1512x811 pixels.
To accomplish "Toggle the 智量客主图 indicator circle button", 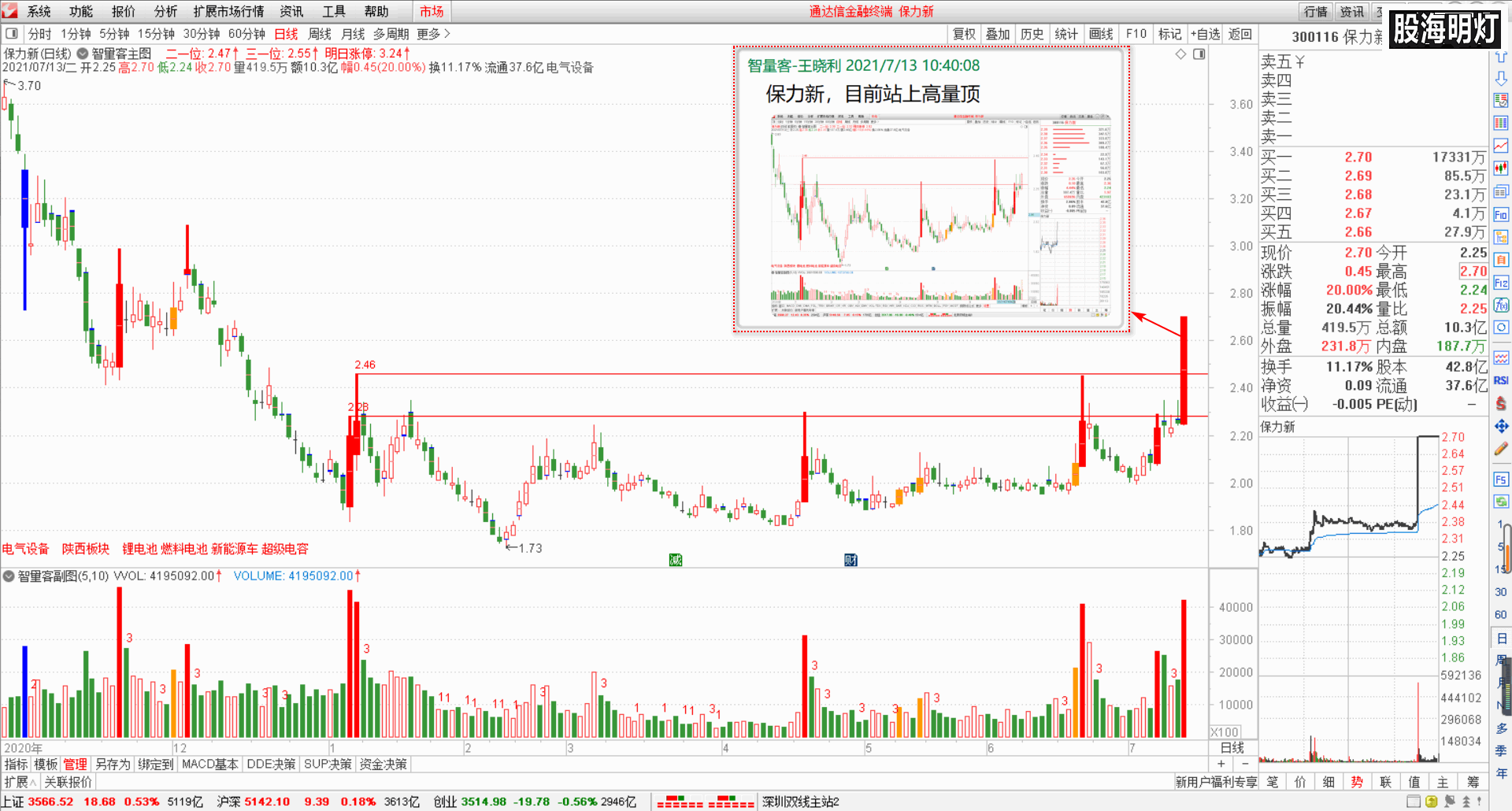I will (x=82, y=54).
